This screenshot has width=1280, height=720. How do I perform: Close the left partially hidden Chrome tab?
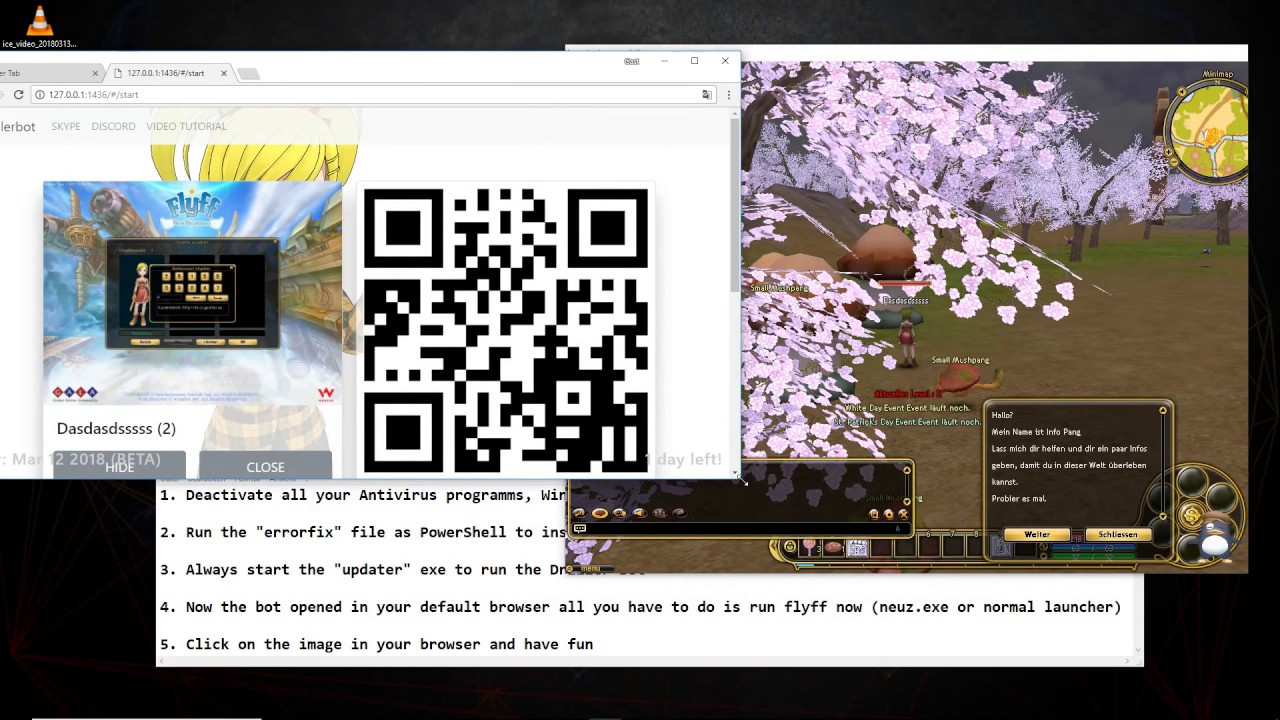(x=96, y=73)
